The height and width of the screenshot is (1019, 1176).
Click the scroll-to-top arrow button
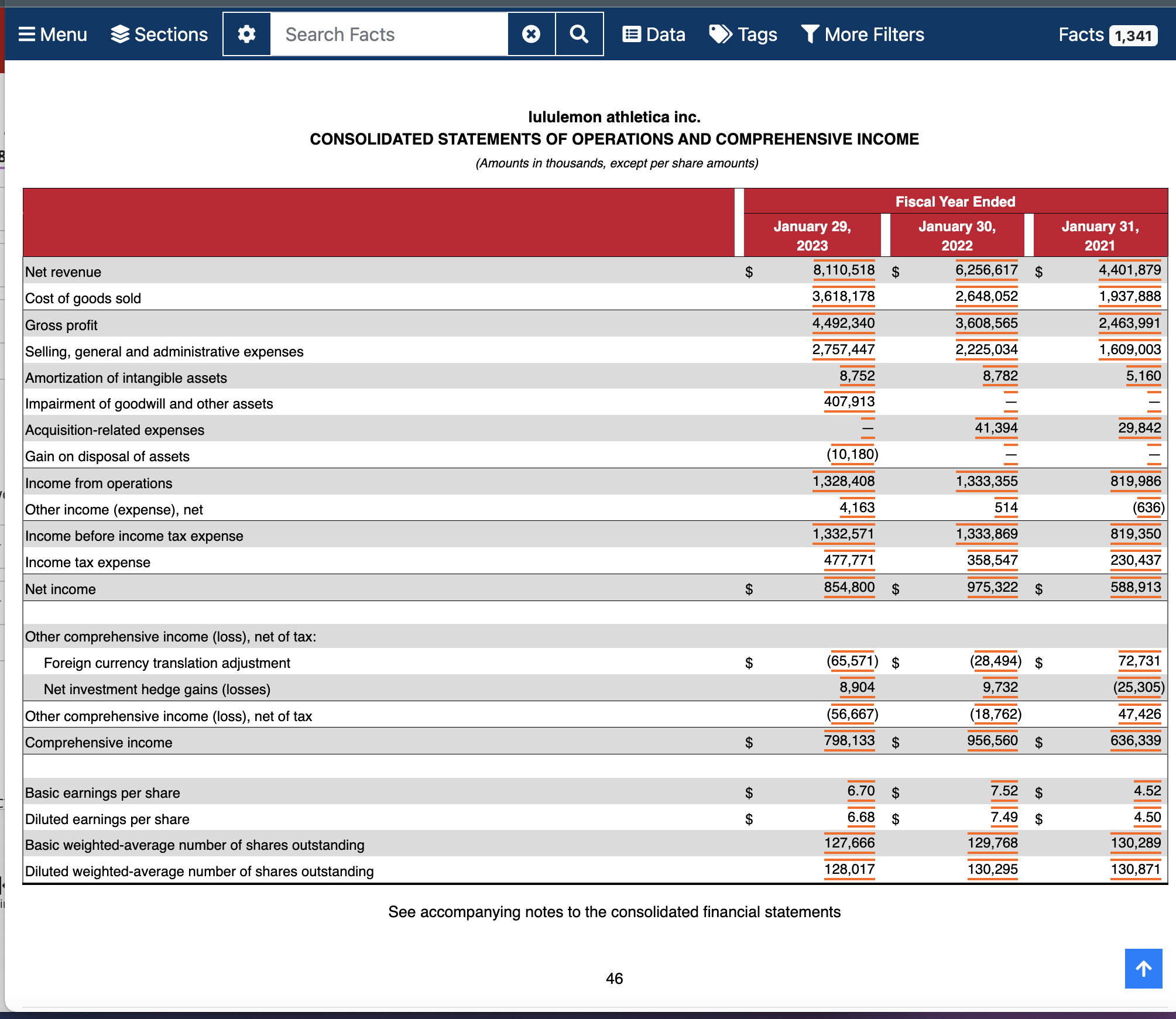point(1143,969)
